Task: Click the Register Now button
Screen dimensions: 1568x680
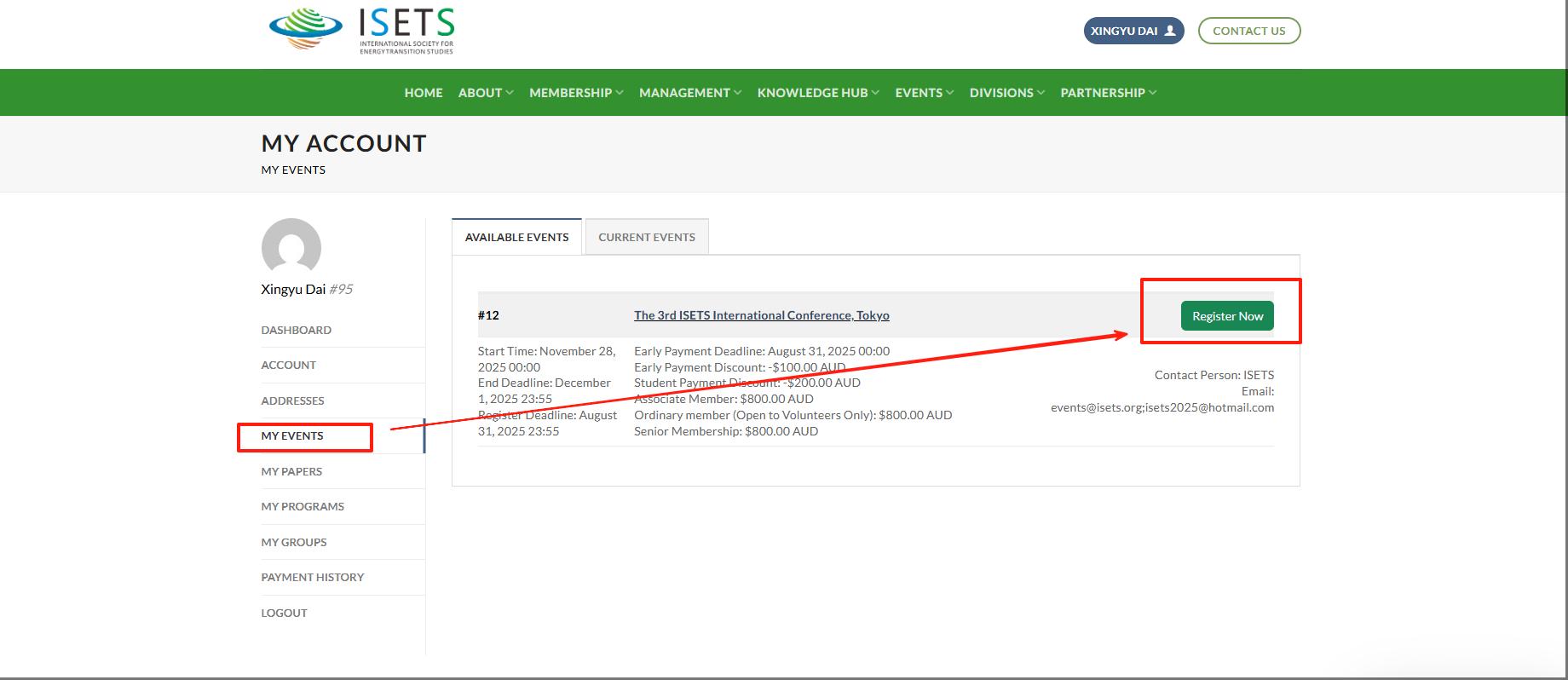Action: pos(1227,316)
